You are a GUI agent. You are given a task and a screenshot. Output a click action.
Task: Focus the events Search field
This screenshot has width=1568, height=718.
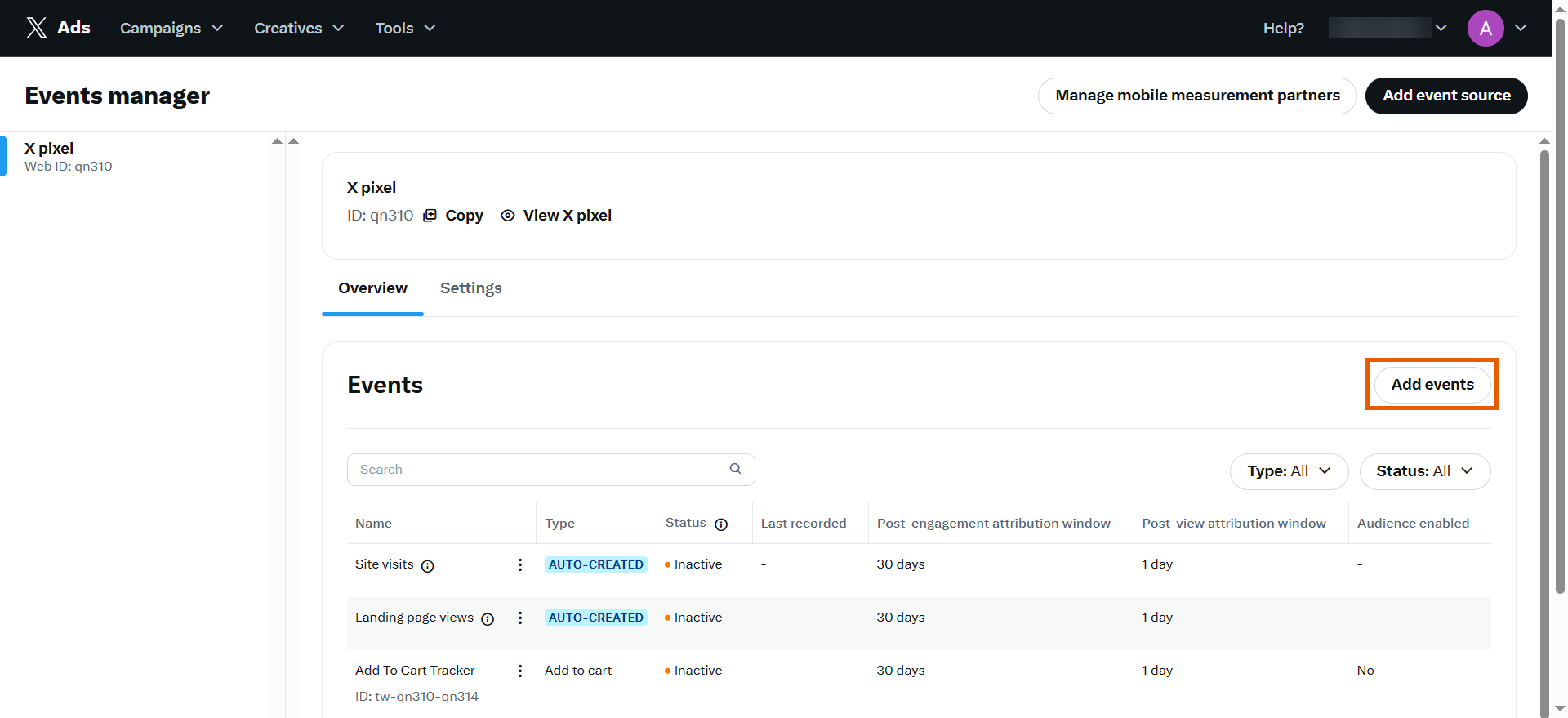551,470
